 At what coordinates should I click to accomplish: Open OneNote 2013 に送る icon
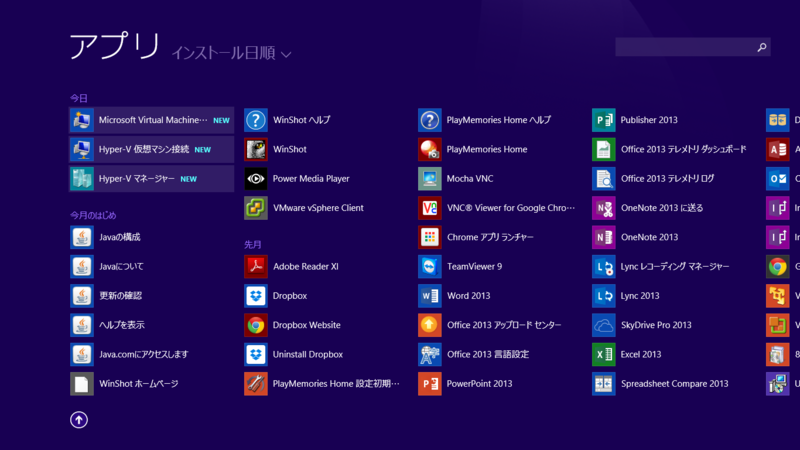click(x=604, y=208)
